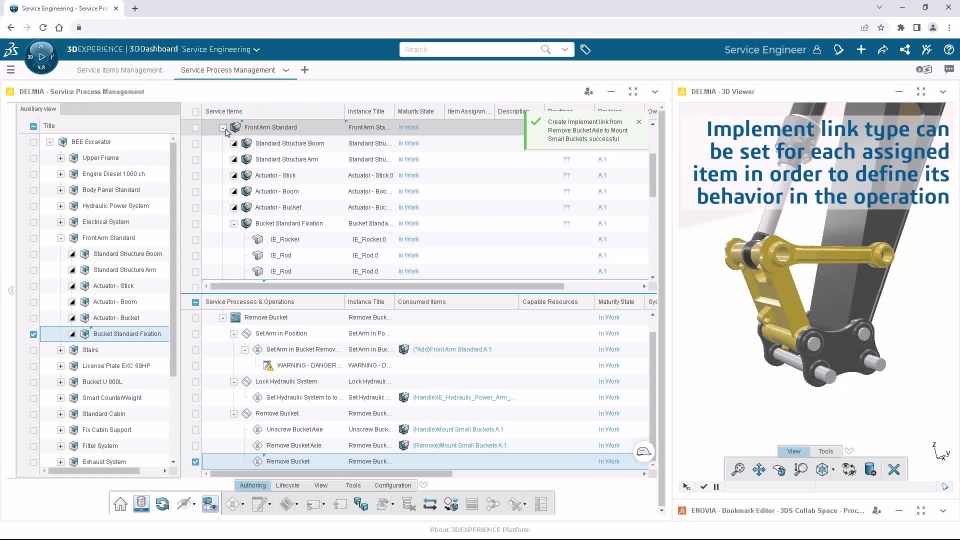Open the 3DEXPERIENCE compass

click(x=41, y=57)
